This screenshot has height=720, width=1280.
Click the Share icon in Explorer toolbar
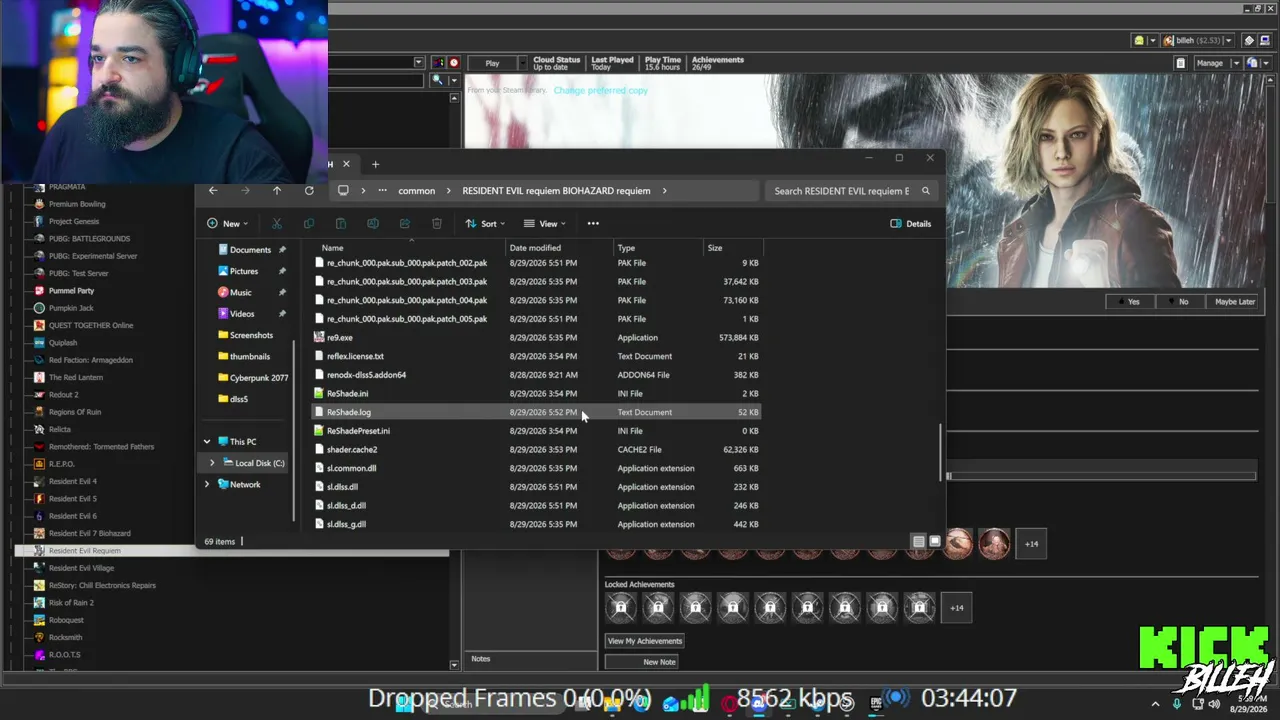click(x=405, y=224)
